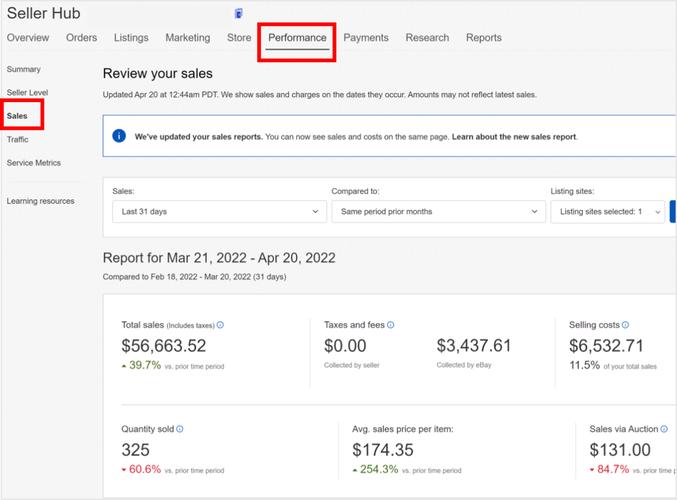Screen dimensions: 677x500
Task: Click the Review your sales heading
Action: [x=158, y=73]
